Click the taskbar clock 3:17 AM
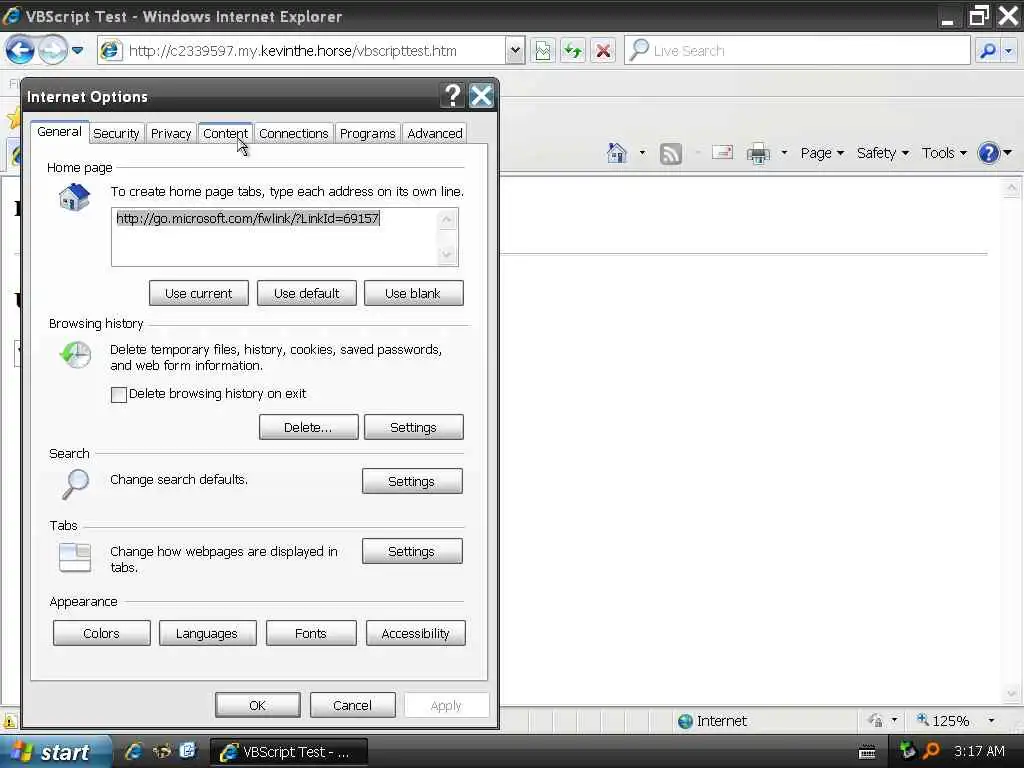 tap(979, 752)
